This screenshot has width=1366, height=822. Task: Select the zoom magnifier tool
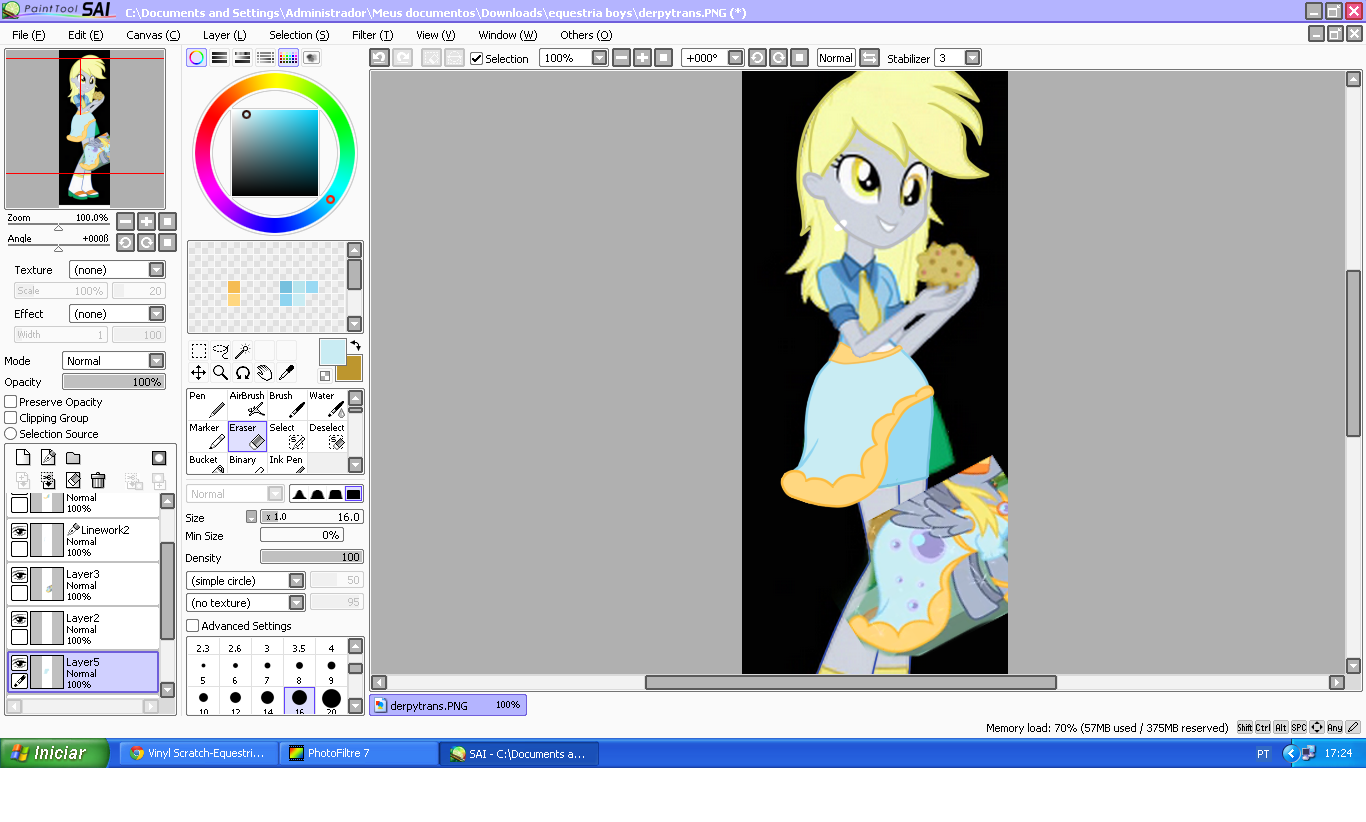pyautogui.click(x=221, y=373)
